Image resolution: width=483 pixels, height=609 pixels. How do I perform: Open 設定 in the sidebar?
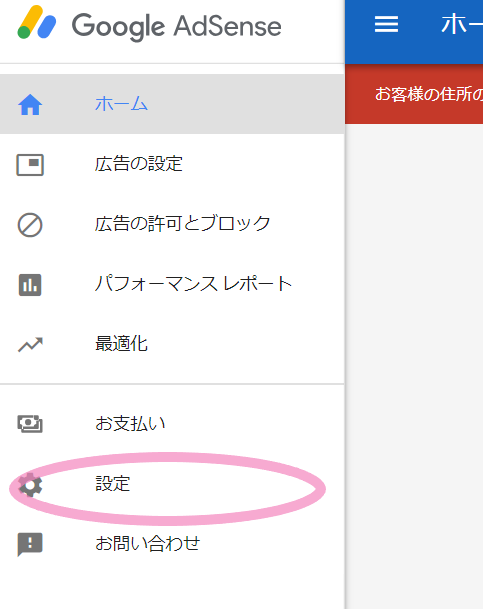point(172,484)
